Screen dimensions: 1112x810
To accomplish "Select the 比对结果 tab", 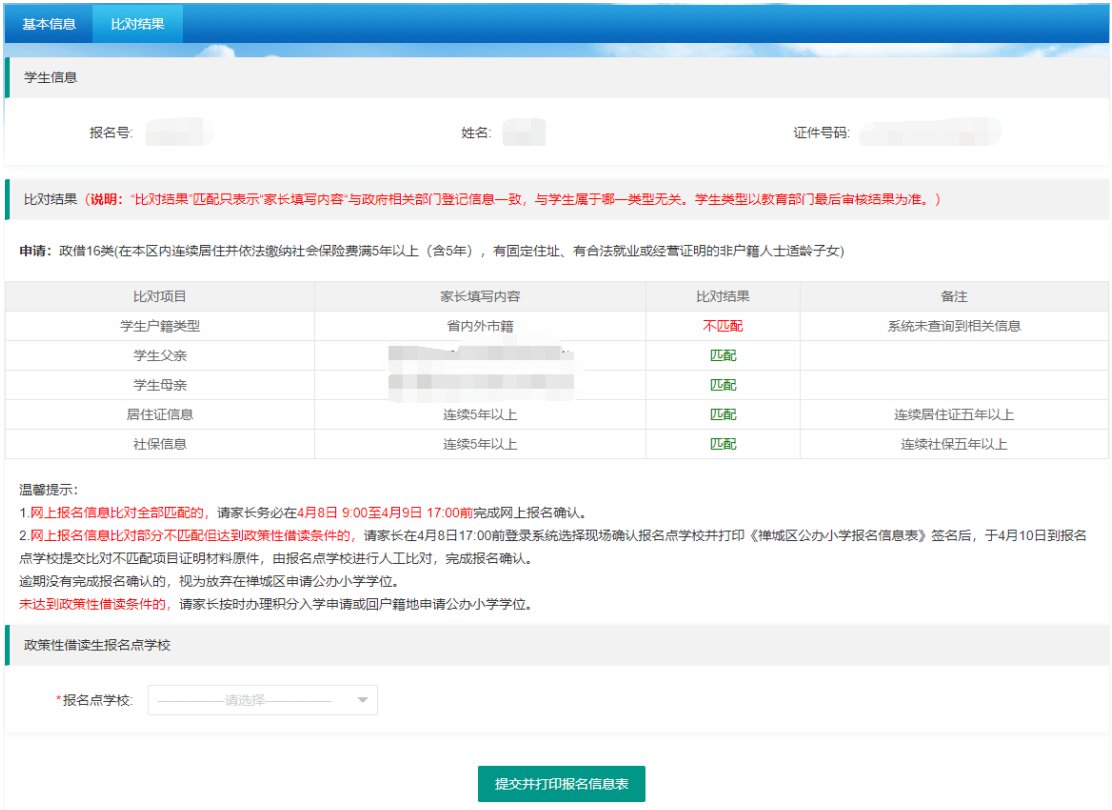I will (137, 23).
